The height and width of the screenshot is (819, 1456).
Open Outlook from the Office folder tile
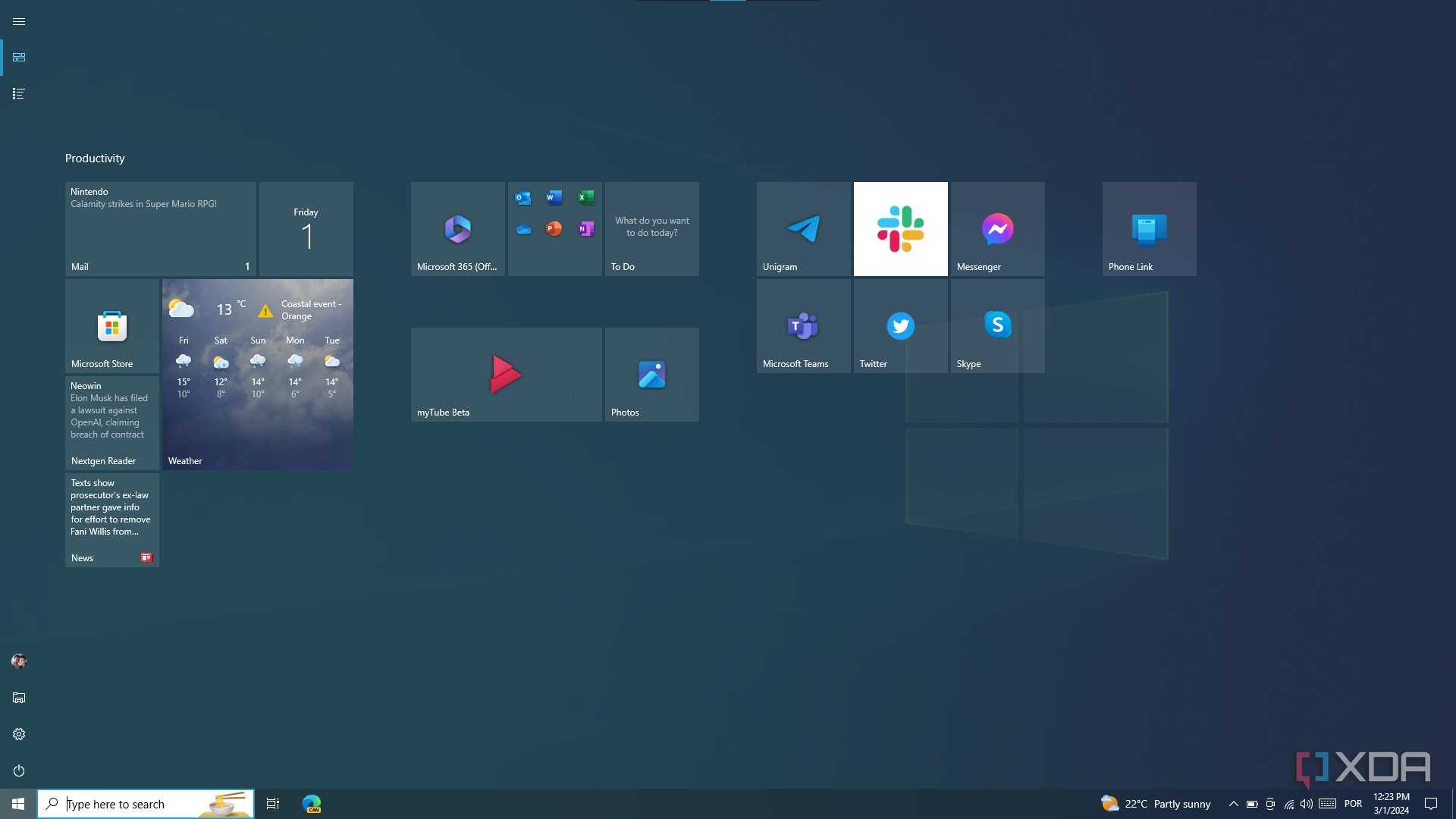pyautogui.click(x=523, y=198)
